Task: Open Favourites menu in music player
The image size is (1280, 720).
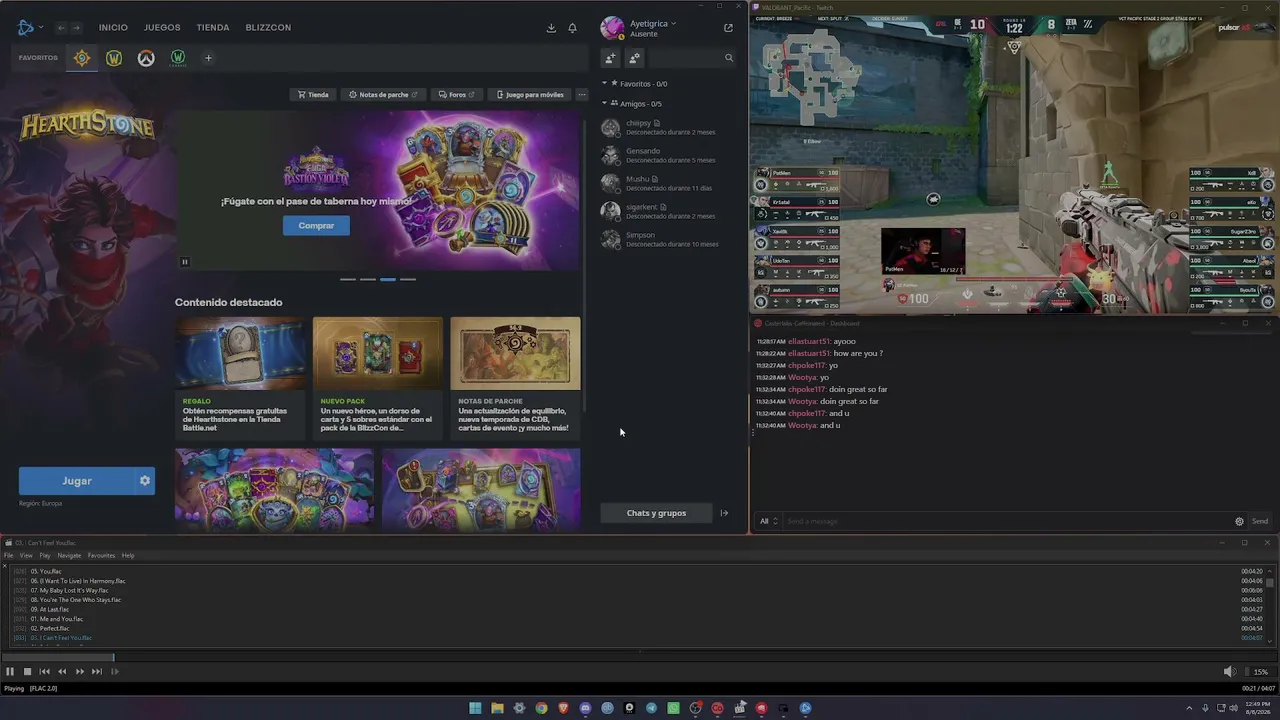Action: coord(101,556)
